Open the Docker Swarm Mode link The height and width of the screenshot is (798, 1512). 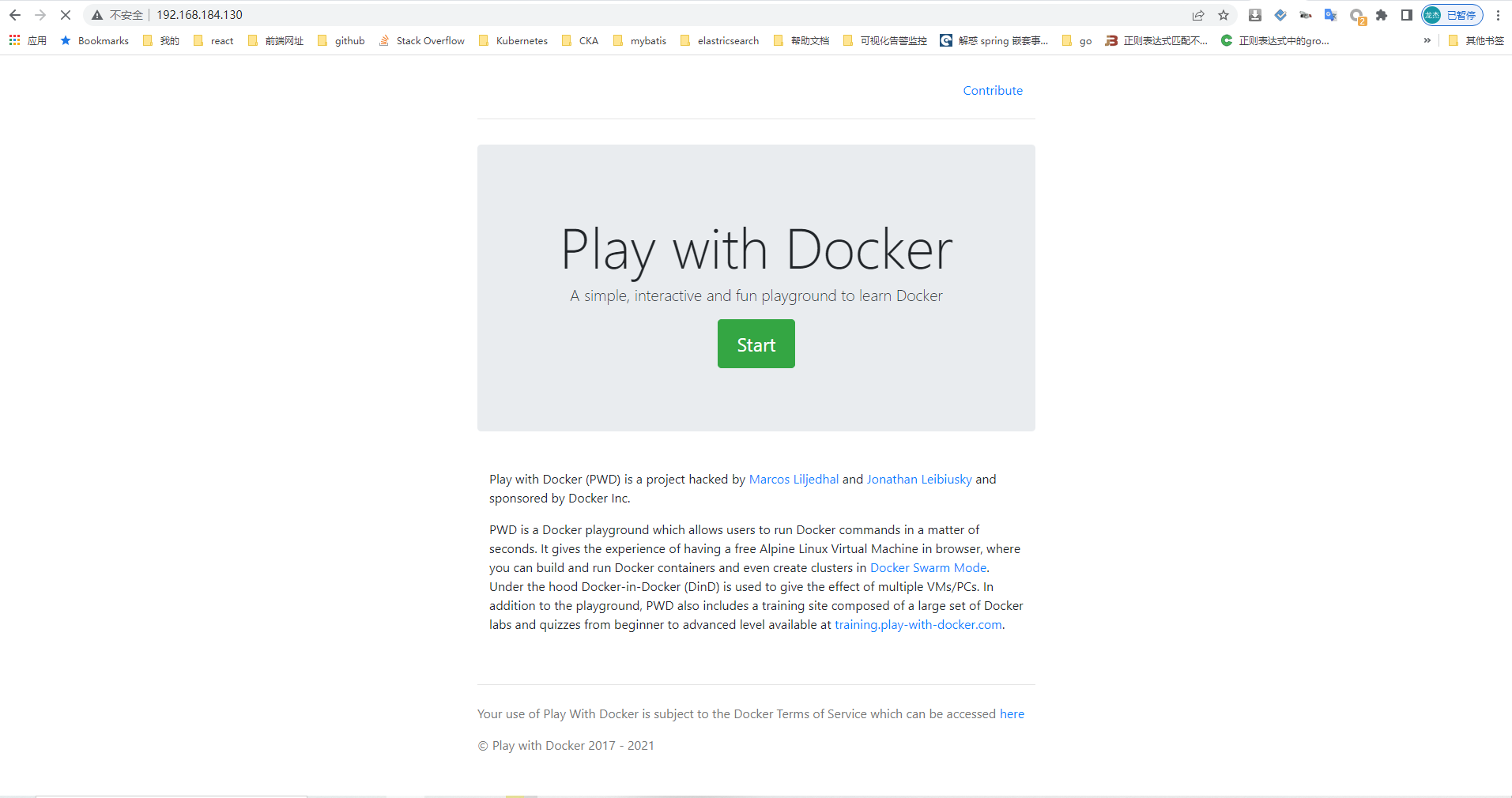[928, 568]
